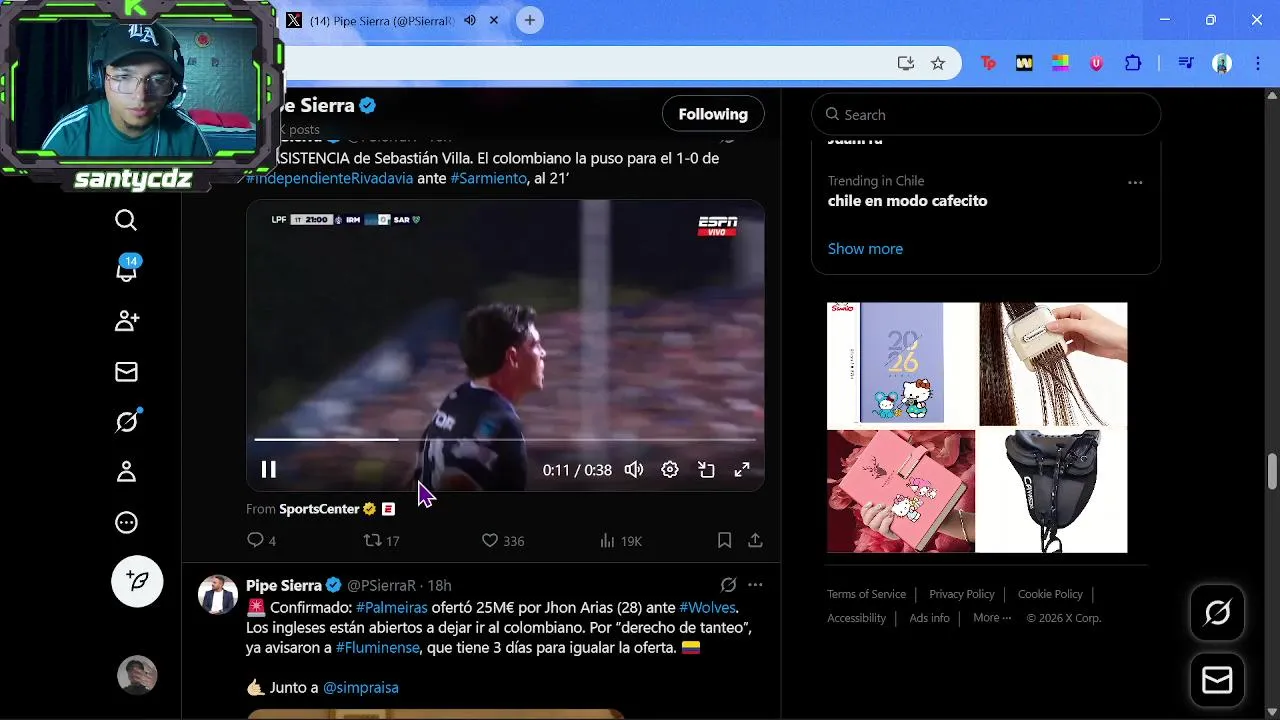Open options for chile en modo cafecito trend

point(1135,183)
